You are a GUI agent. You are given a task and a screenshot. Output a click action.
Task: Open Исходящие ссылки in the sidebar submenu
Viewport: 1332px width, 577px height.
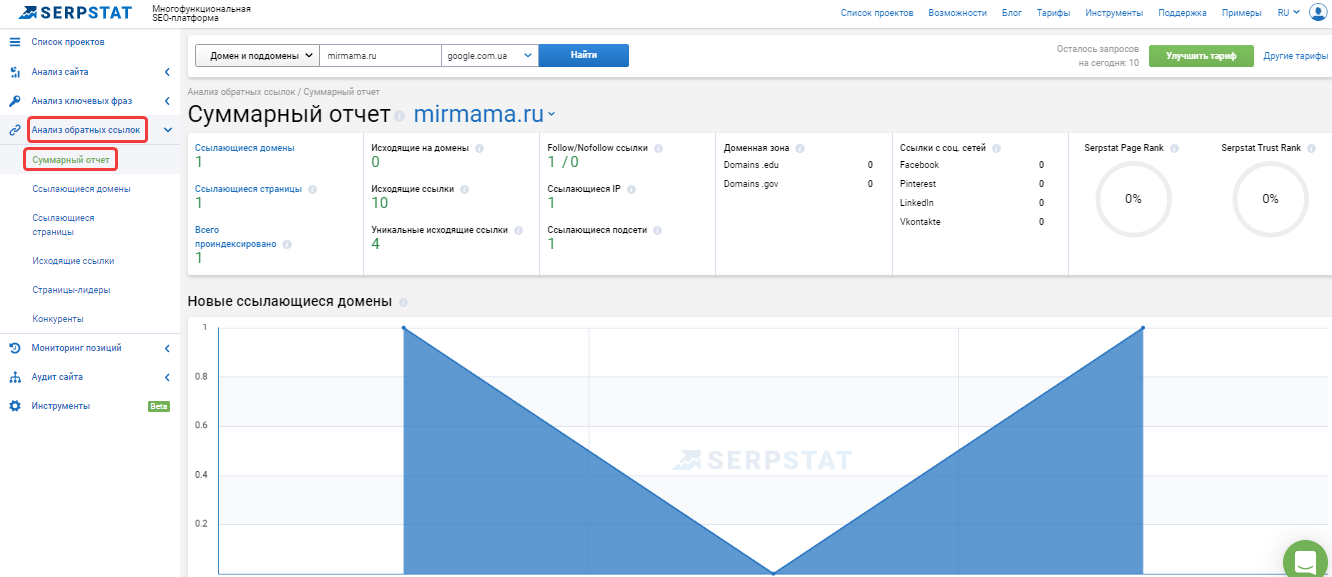pos(73,260)
